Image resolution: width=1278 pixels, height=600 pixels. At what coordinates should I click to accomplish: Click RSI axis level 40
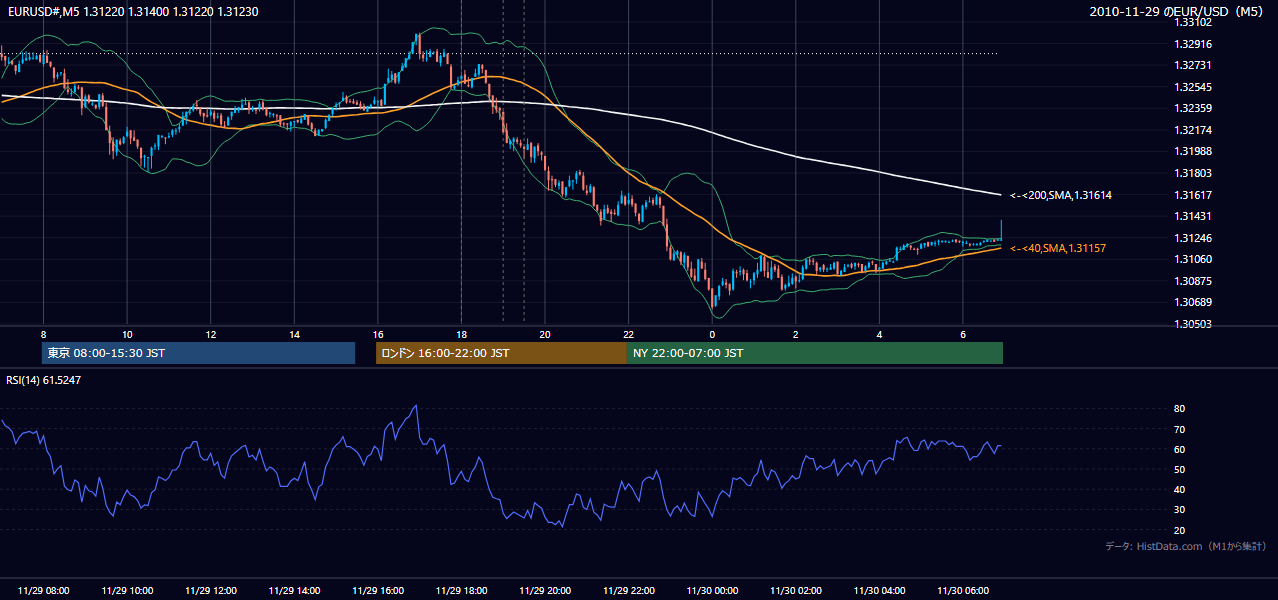pos(1179,489)
